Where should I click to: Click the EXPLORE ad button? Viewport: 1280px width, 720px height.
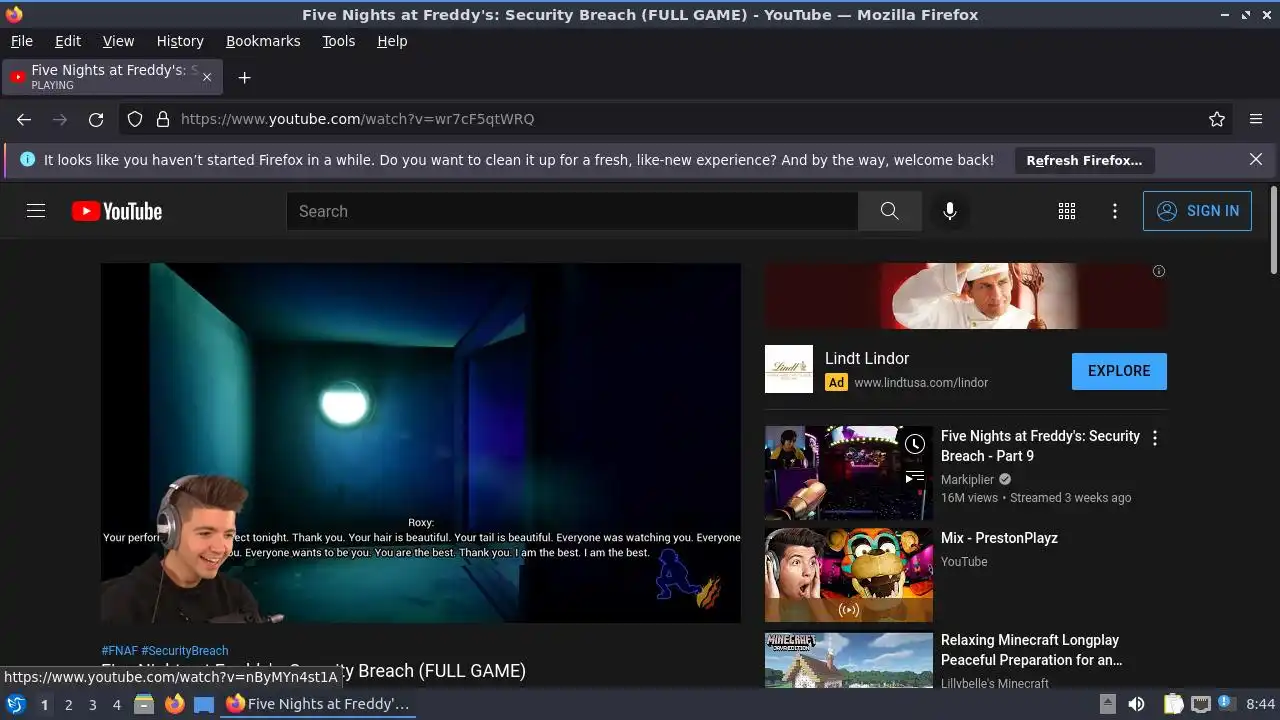1119,371
